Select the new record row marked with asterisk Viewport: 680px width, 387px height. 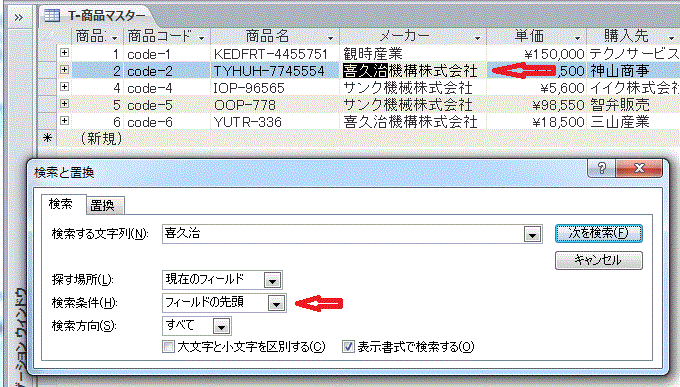[47, 138]
